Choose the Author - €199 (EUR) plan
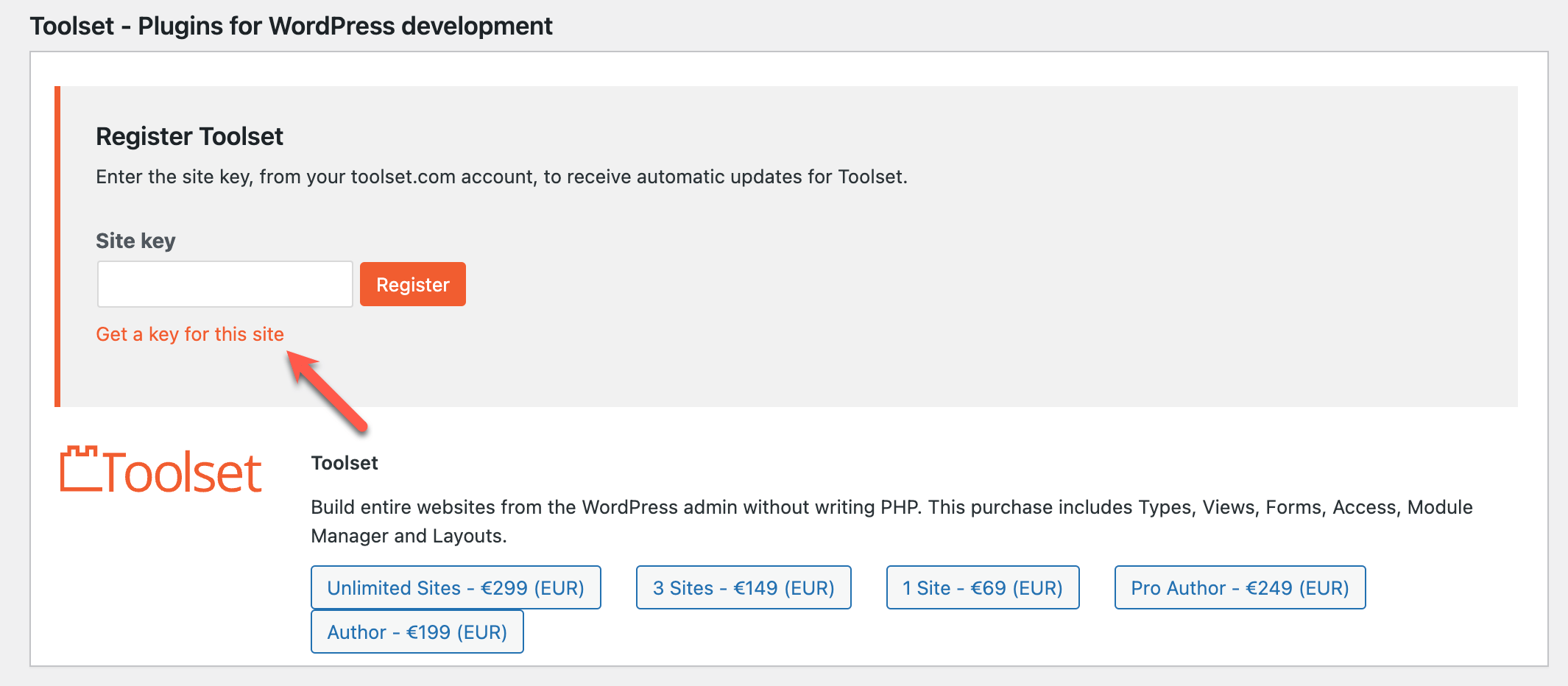 point(417,632)
